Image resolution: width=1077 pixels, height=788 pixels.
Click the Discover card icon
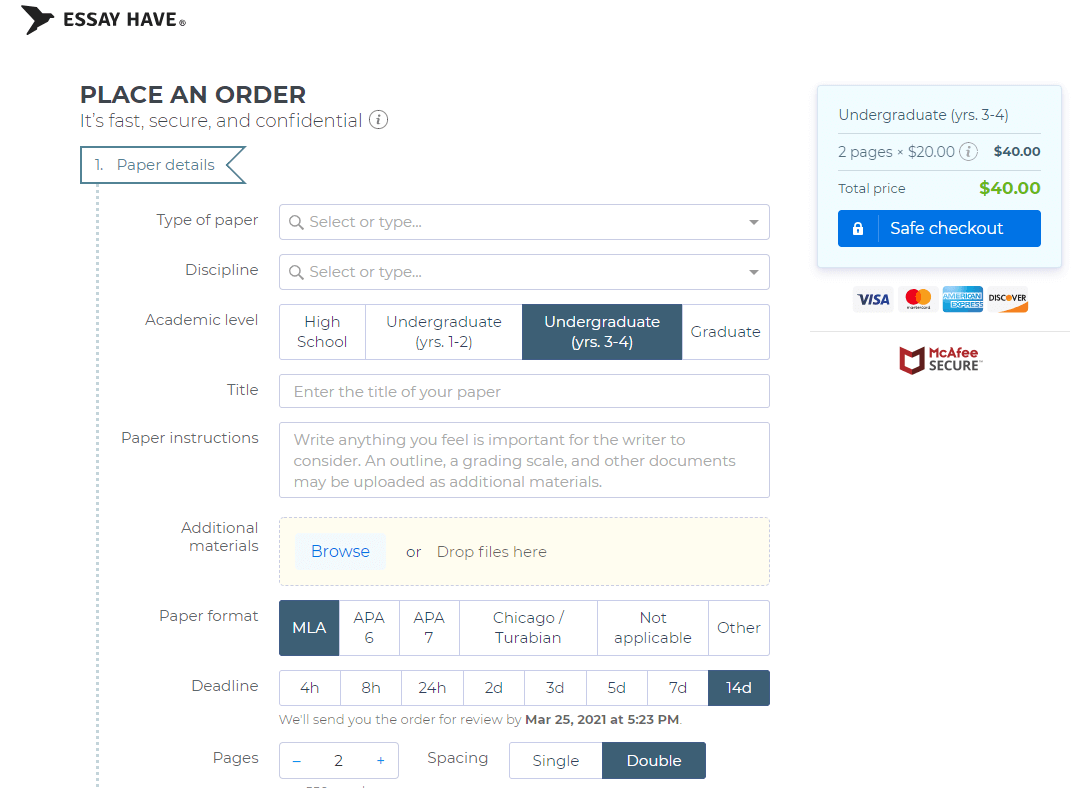pos(1007,299)
